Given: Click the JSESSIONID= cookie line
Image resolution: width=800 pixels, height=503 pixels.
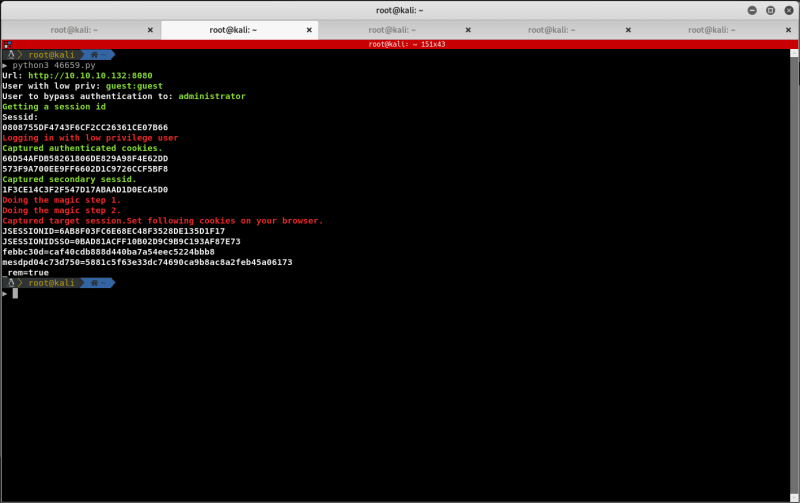Looking at the screenshot, I should click(x=113, y=231).
